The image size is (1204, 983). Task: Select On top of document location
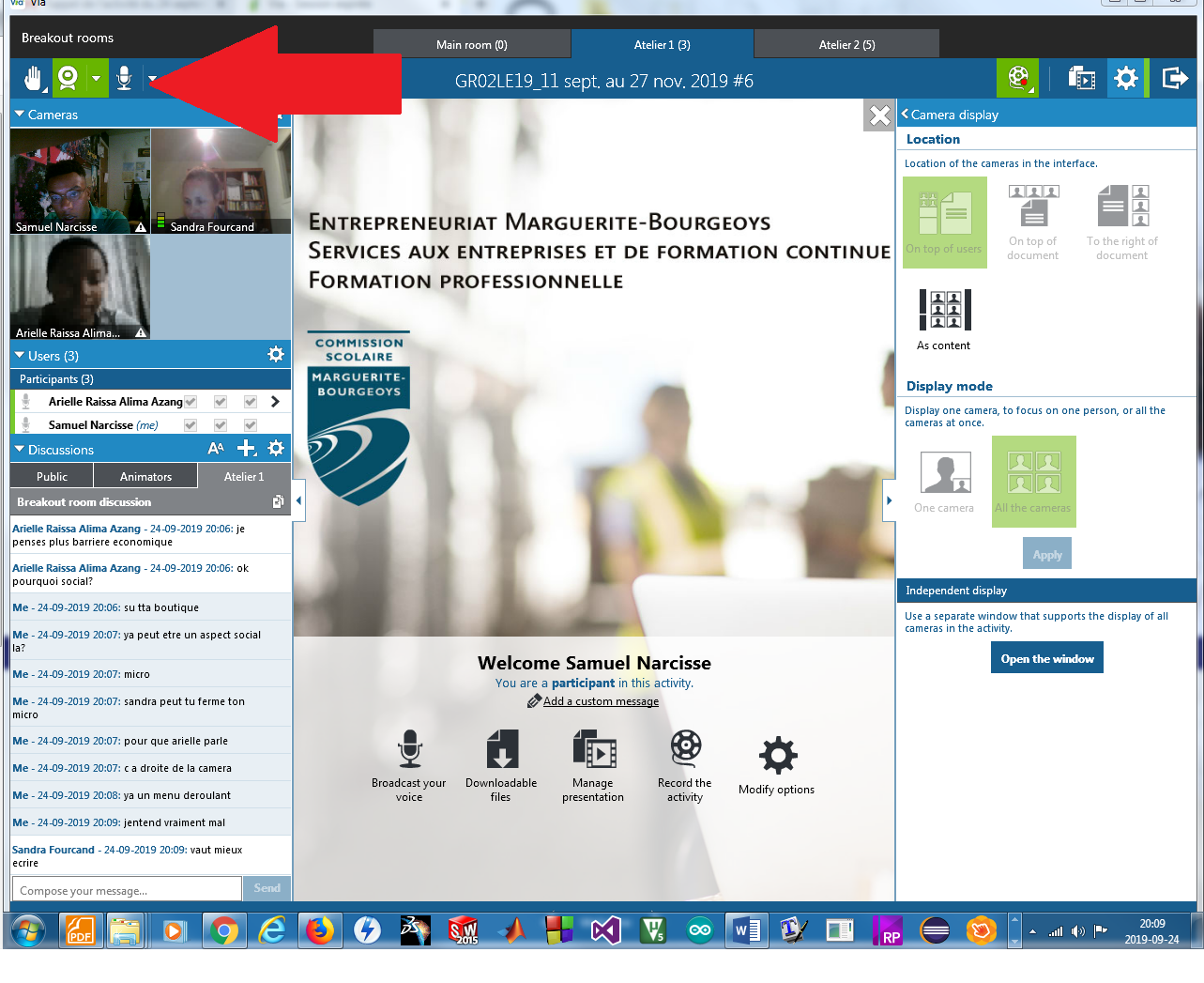click(1033, 223)
